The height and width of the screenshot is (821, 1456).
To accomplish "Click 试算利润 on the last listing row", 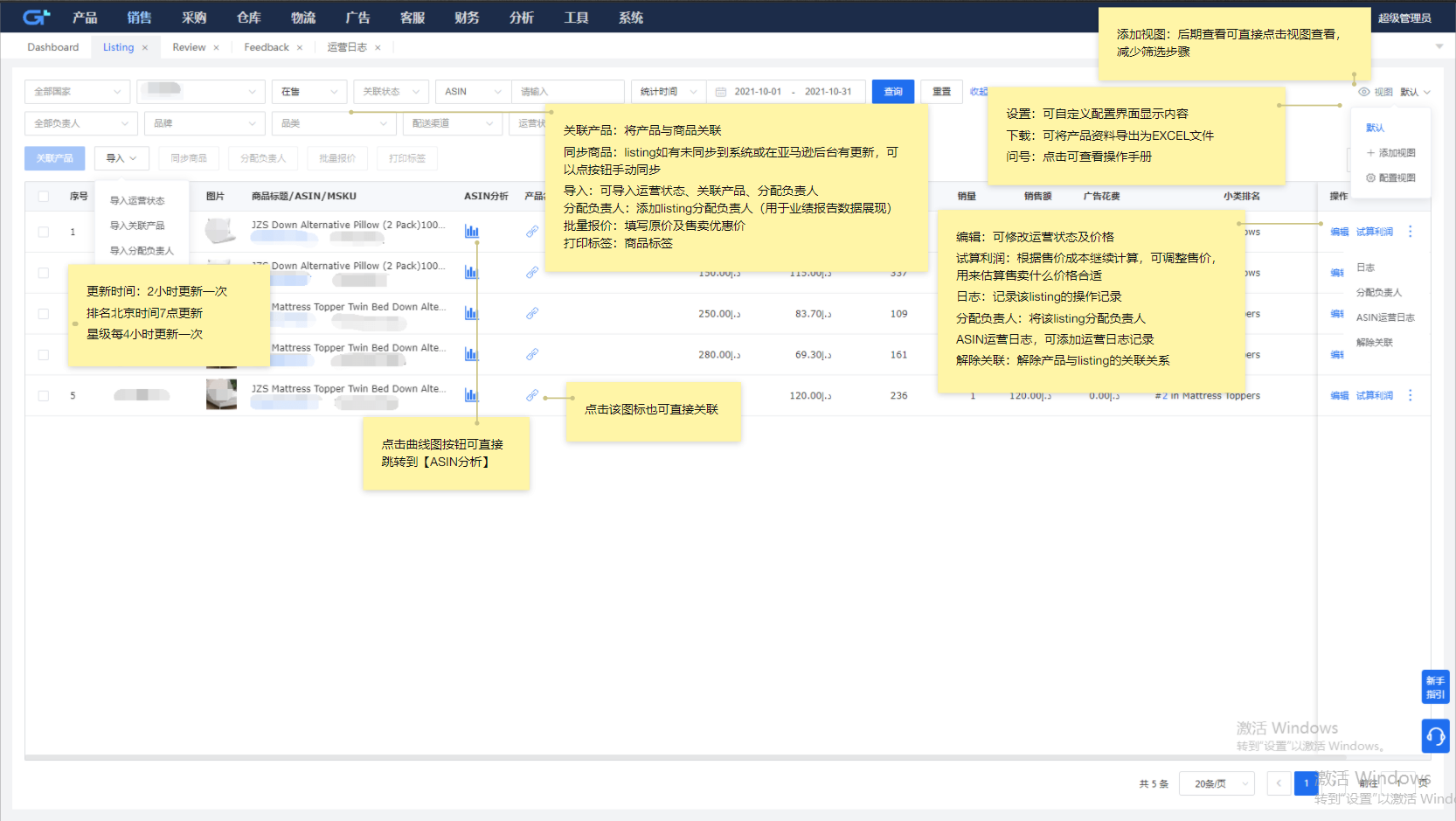I will click(x=1373, y=394).
